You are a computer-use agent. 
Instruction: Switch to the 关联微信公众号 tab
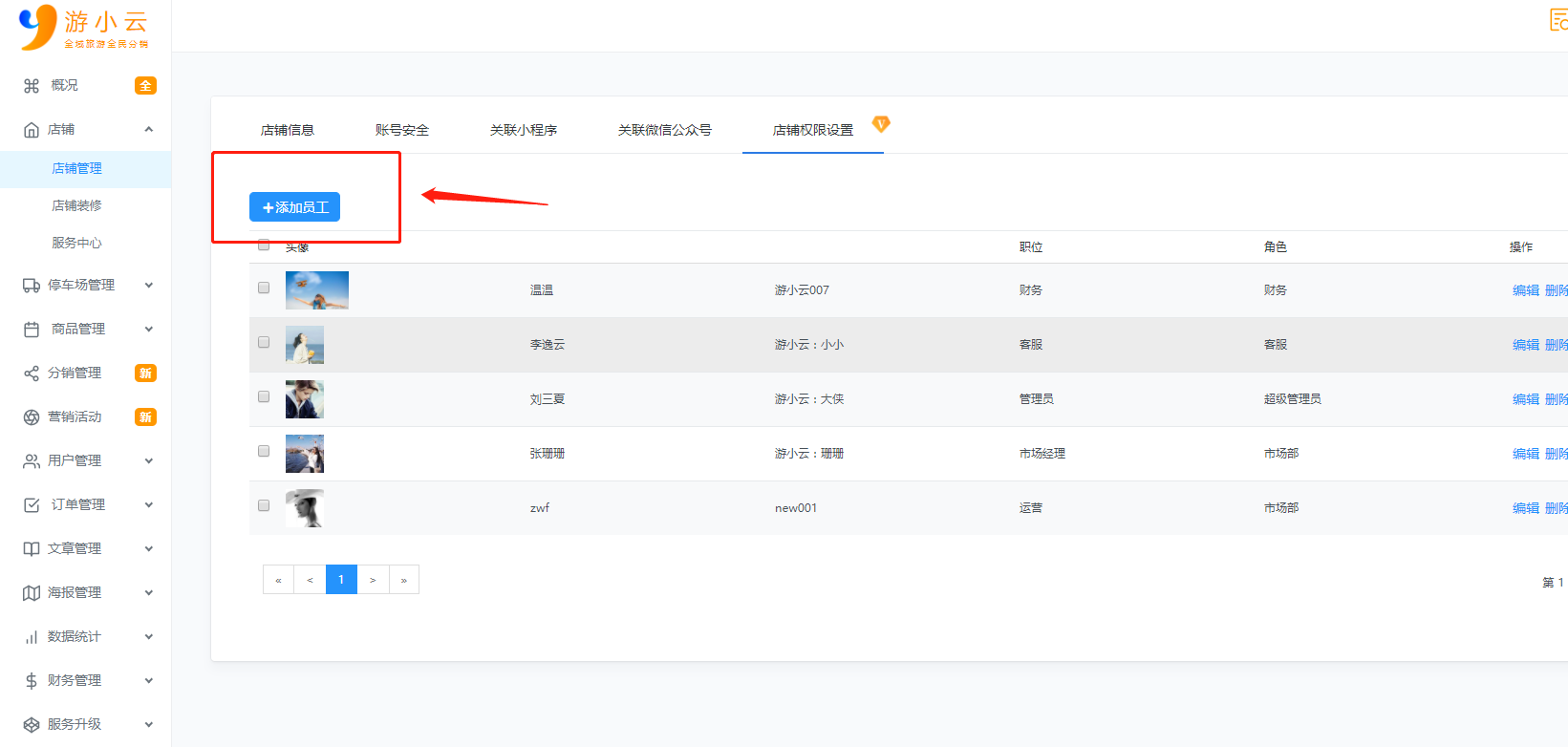coord(665,131)
